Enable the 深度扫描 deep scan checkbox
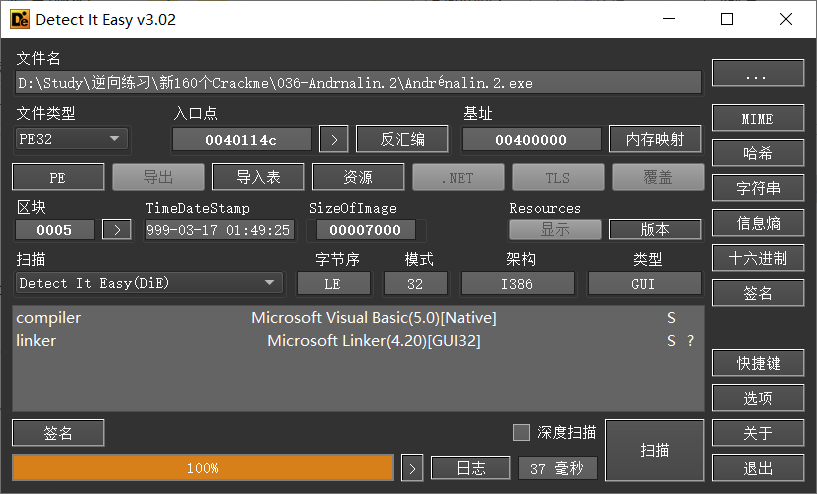Viewport: 817px width, 494px height. (x=521, y=433)
